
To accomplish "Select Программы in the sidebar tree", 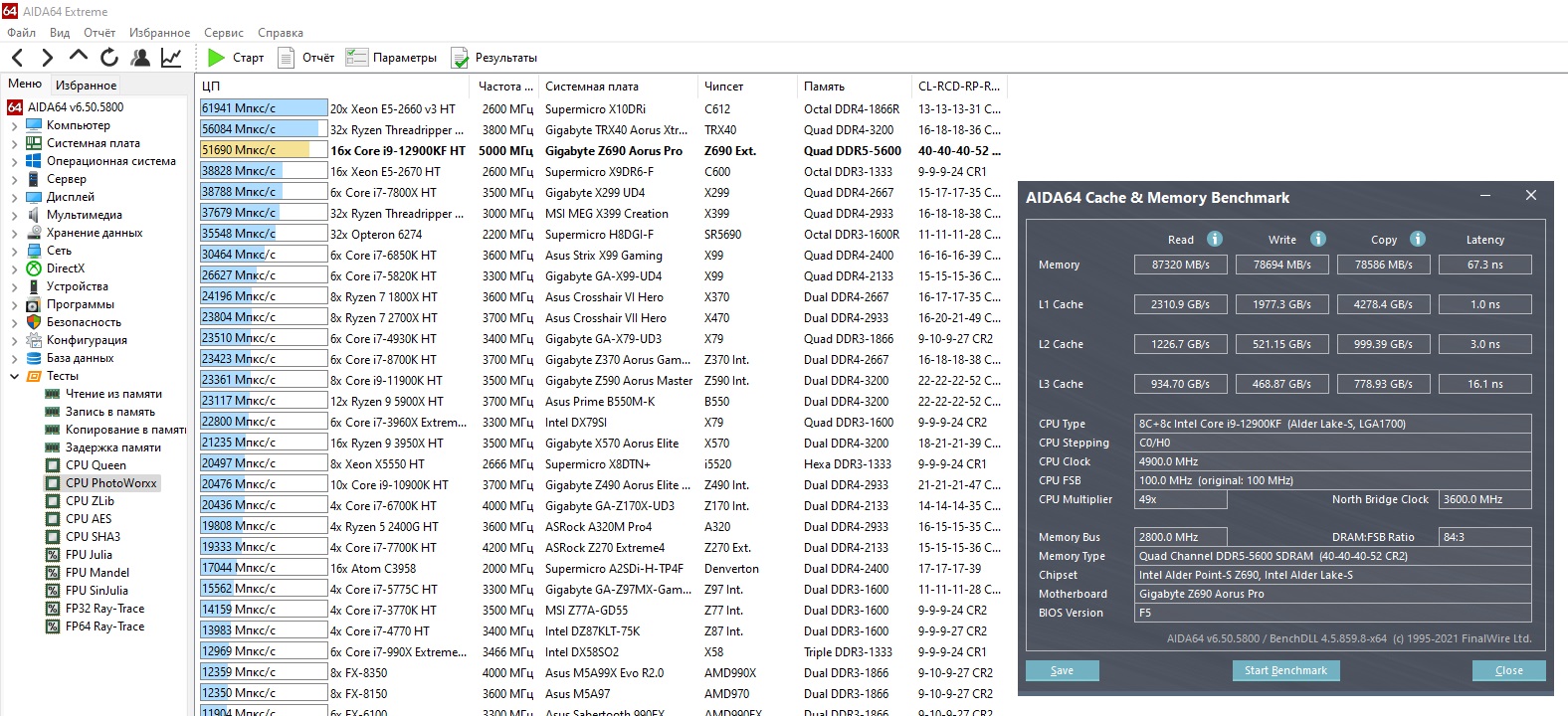I will [81, 304].
